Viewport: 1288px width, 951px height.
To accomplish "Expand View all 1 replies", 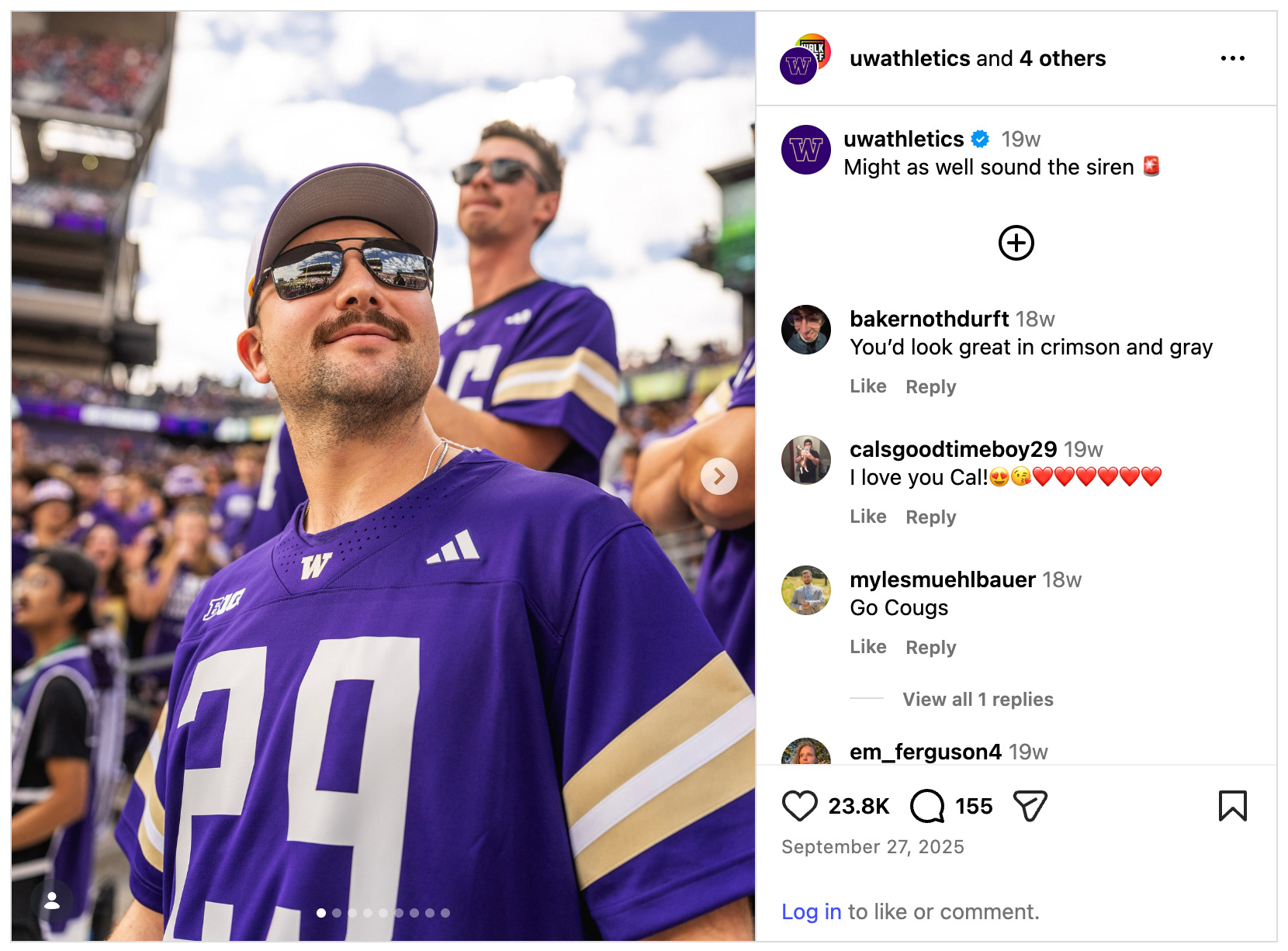I will (x=978, y=700).
